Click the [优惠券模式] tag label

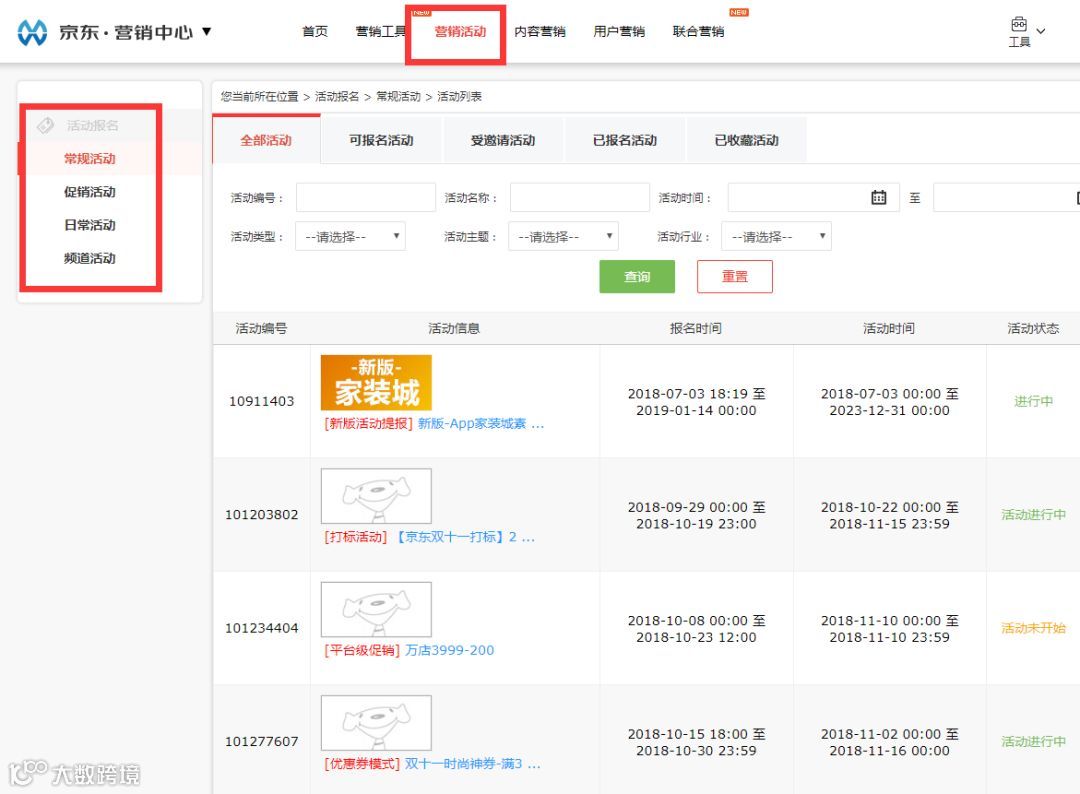pos(362,764)
